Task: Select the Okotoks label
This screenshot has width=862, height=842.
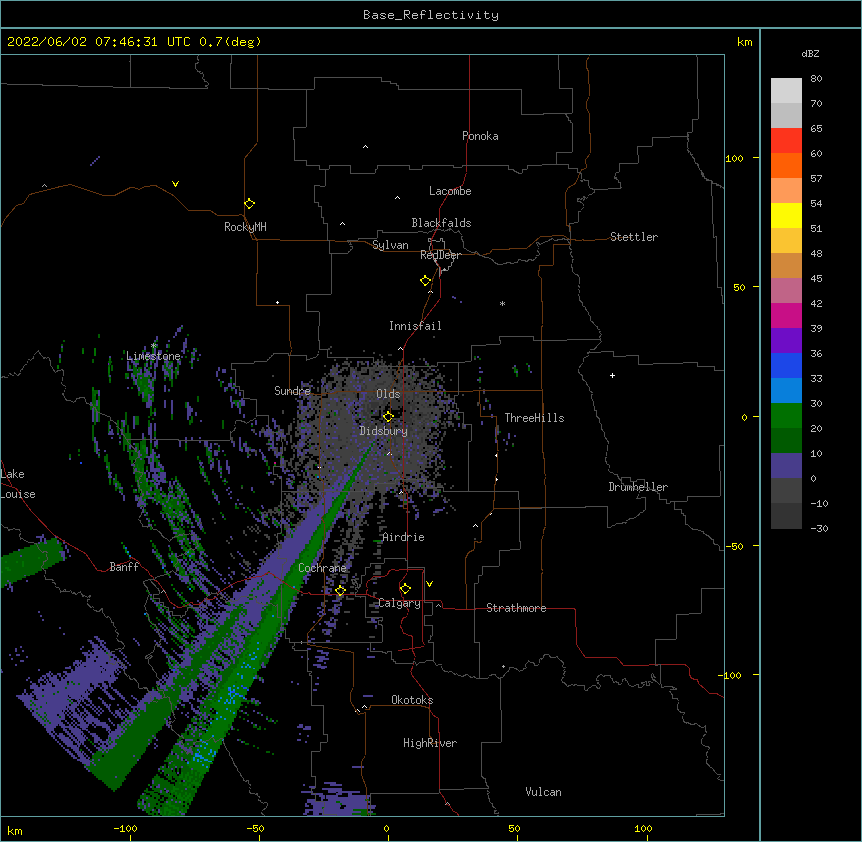Action: pos(412,700)
